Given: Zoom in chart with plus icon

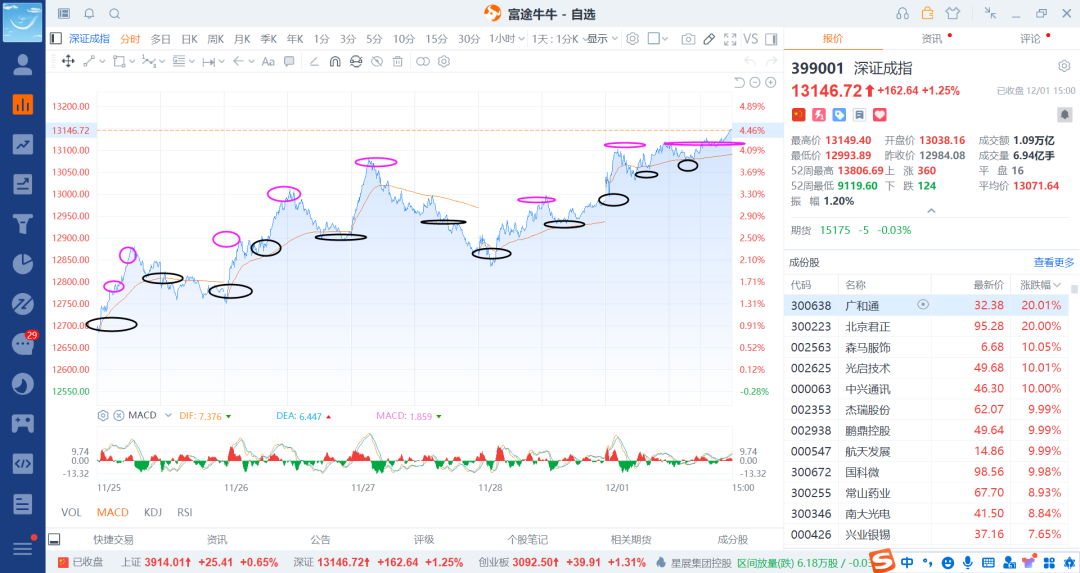Looking at the screenshot, I should coord(771,83).
